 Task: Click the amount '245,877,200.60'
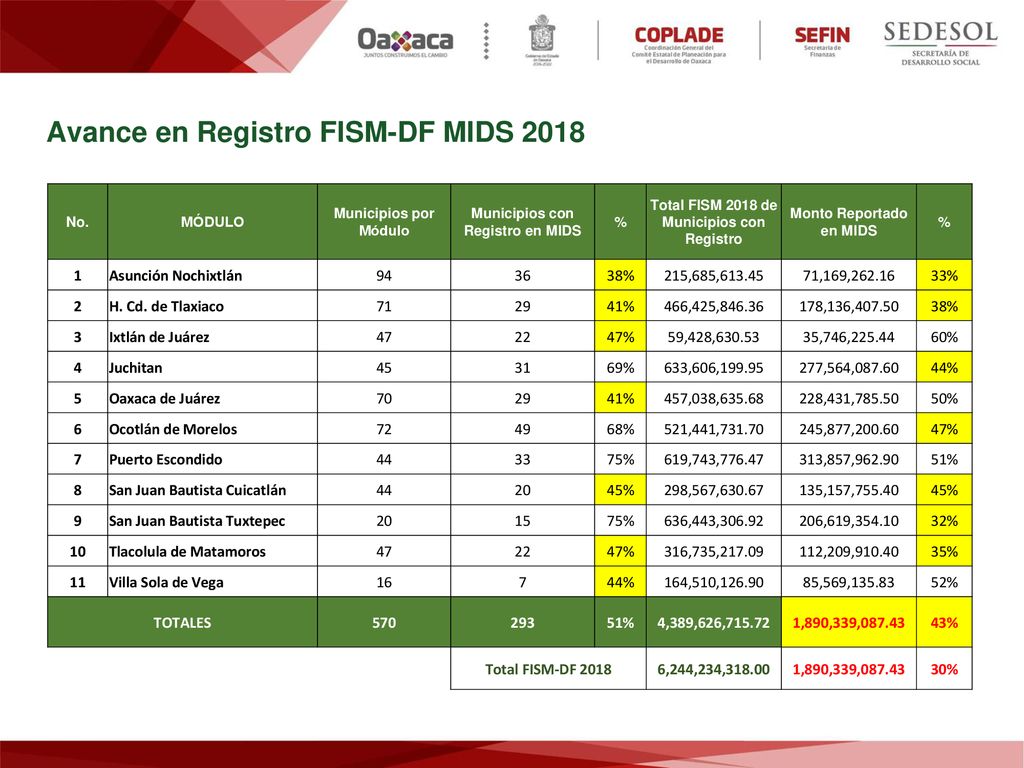[x=848, y=429]
